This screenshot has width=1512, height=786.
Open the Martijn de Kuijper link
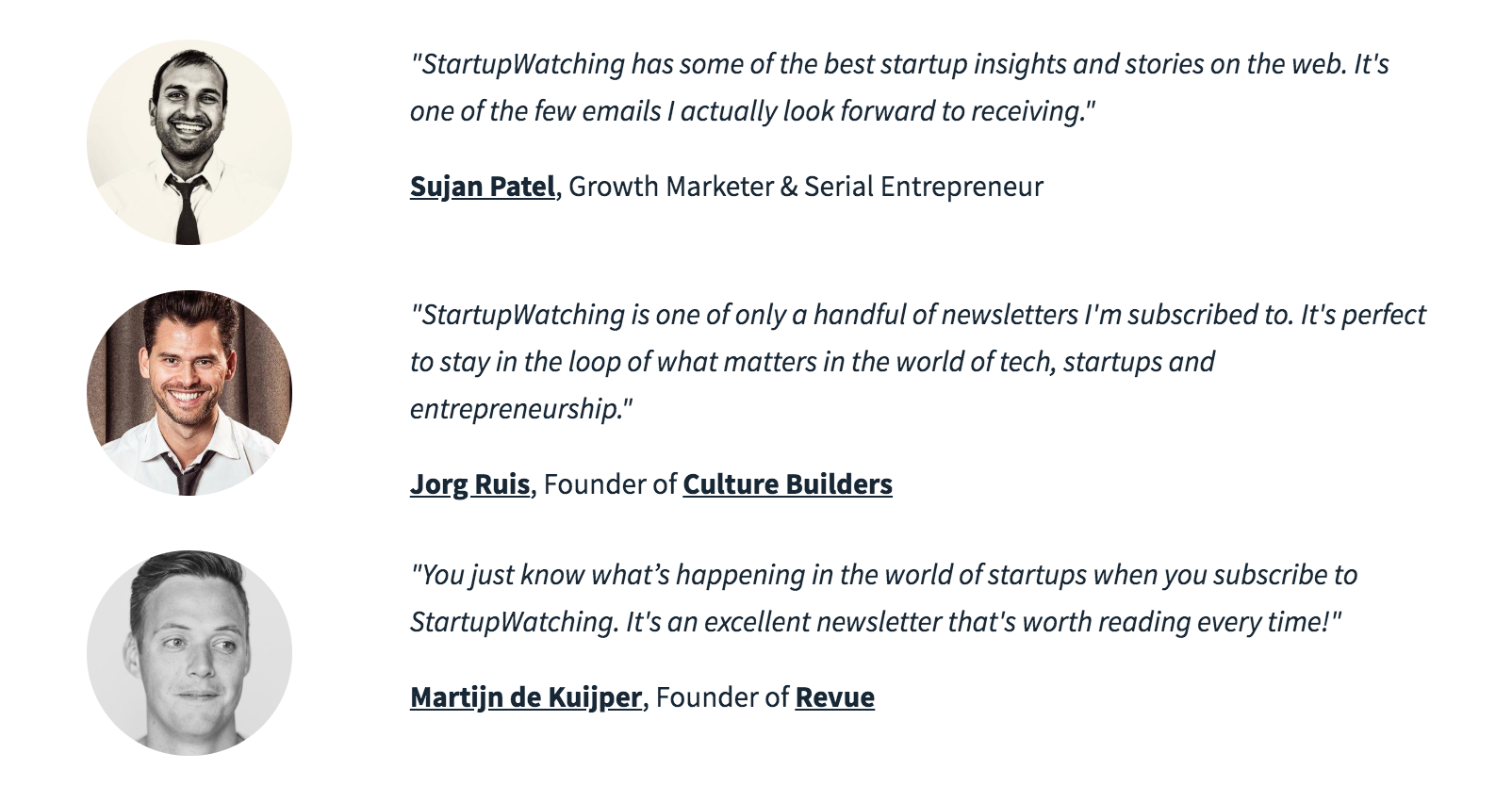[526, 697]
